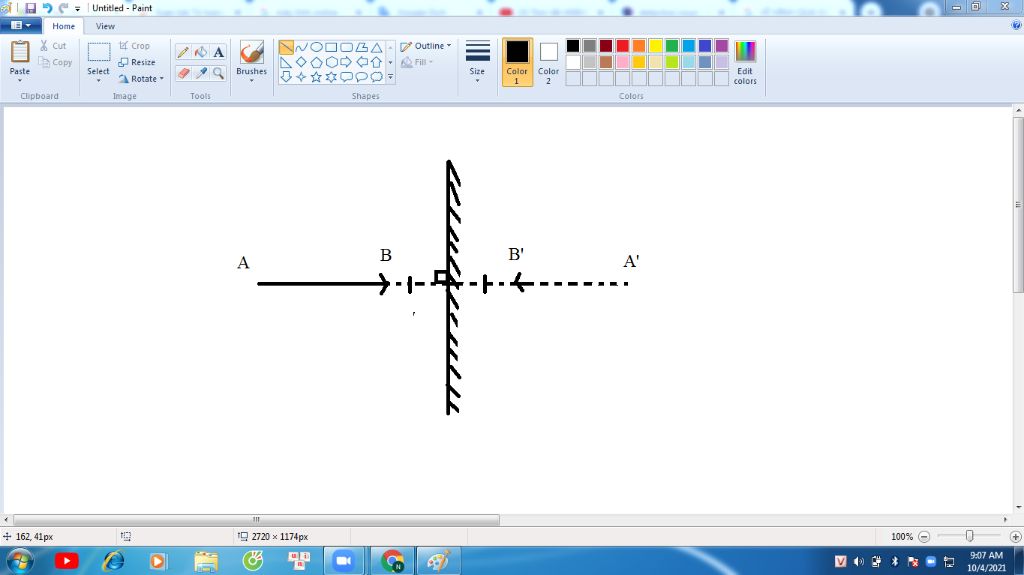Choose the Pentagon shape
Screen dimensions: 1024x575
(316, 62)
